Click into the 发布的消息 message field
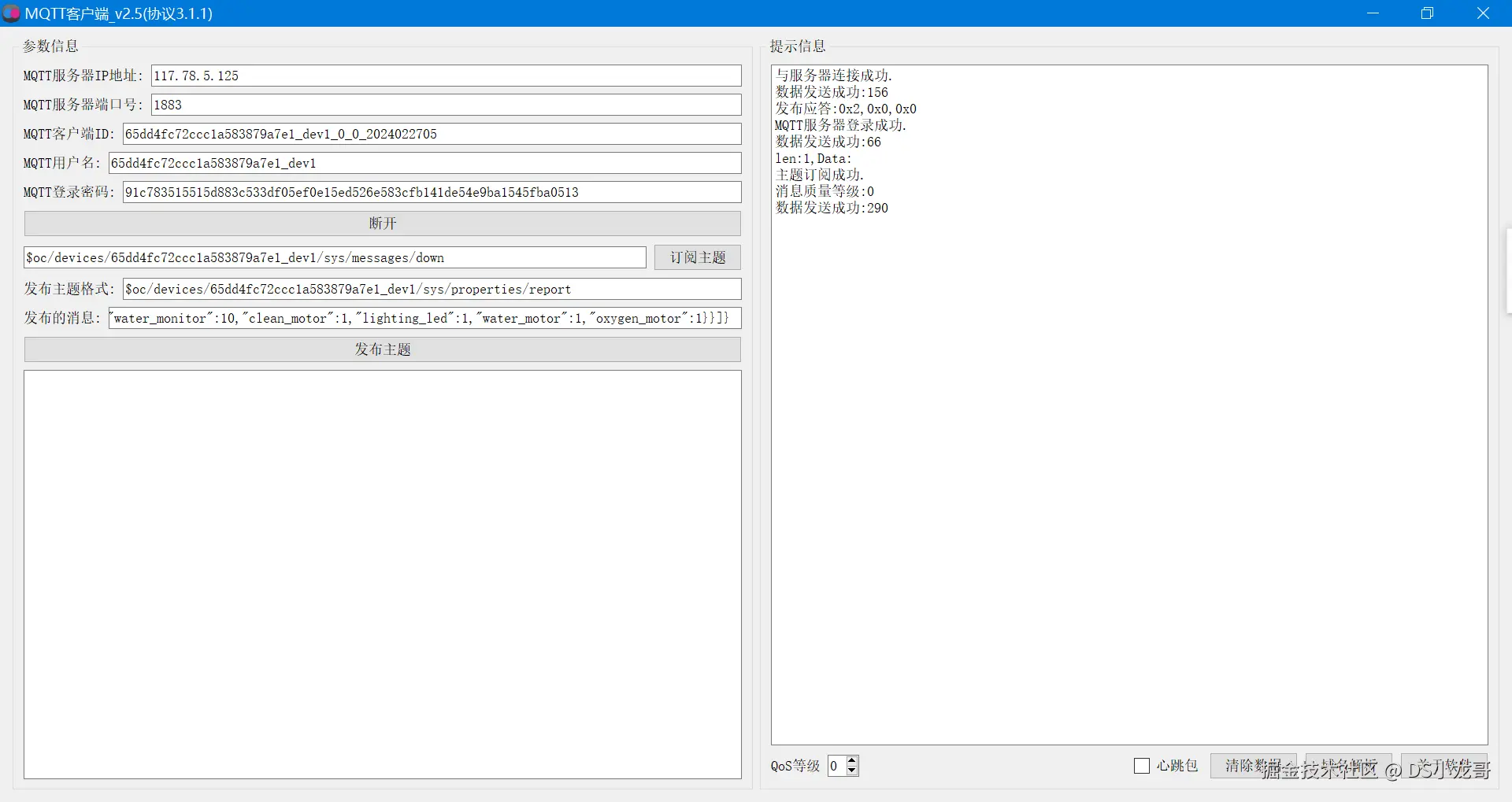Viewport: 1512px width, 802px height. [x=424, y=318]
